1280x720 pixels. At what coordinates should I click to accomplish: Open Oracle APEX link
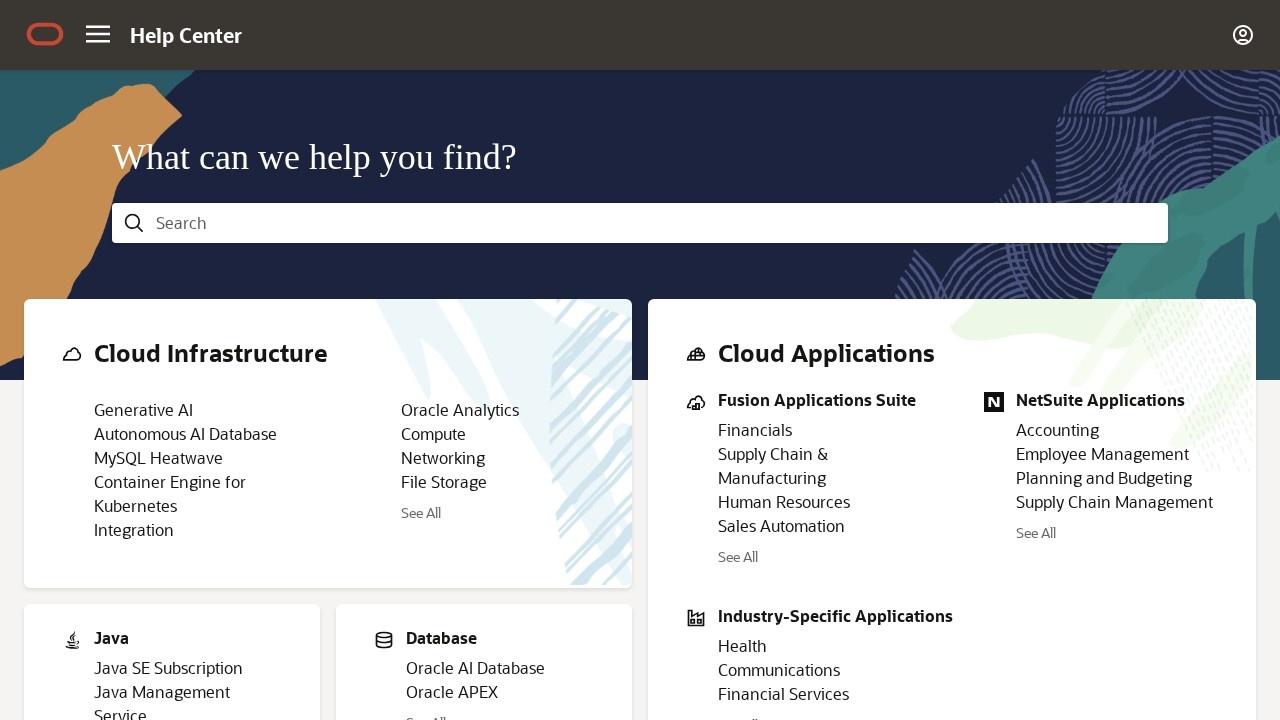(x=452, y=692)
